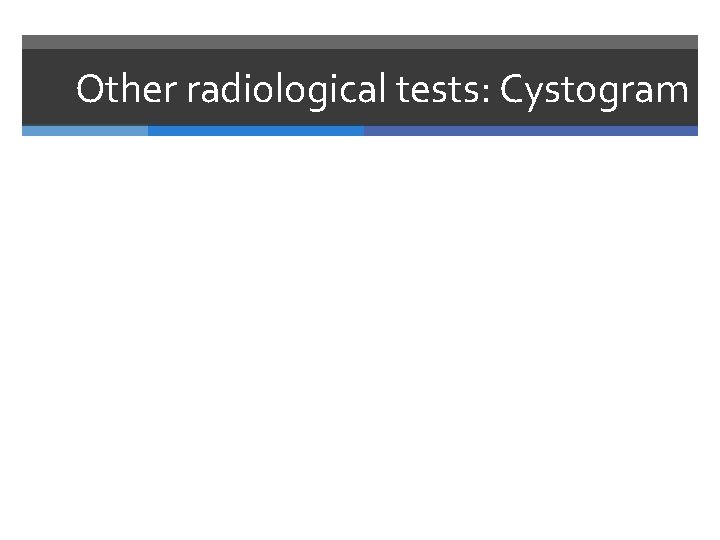The width and height of the screenshot is (720, 540).
Task: Click the light blue accent bar segment
Action: click(x=85, y=131)
